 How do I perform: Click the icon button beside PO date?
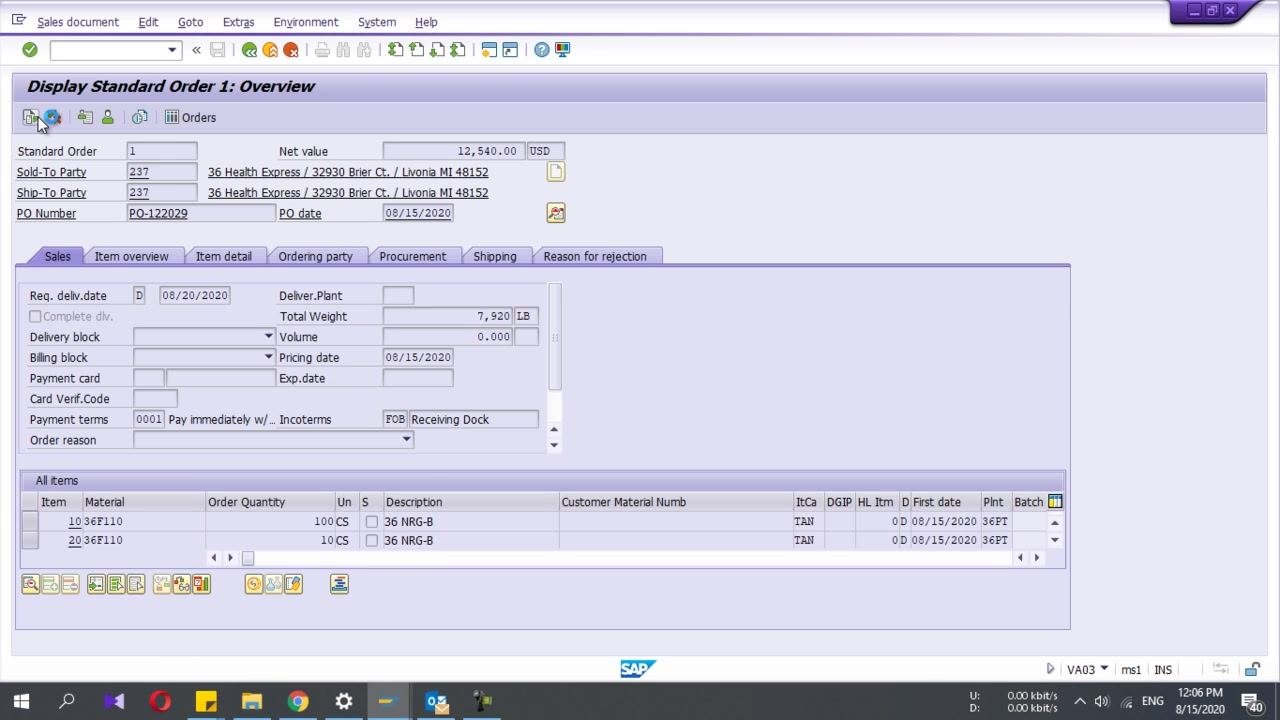[556, 213]
